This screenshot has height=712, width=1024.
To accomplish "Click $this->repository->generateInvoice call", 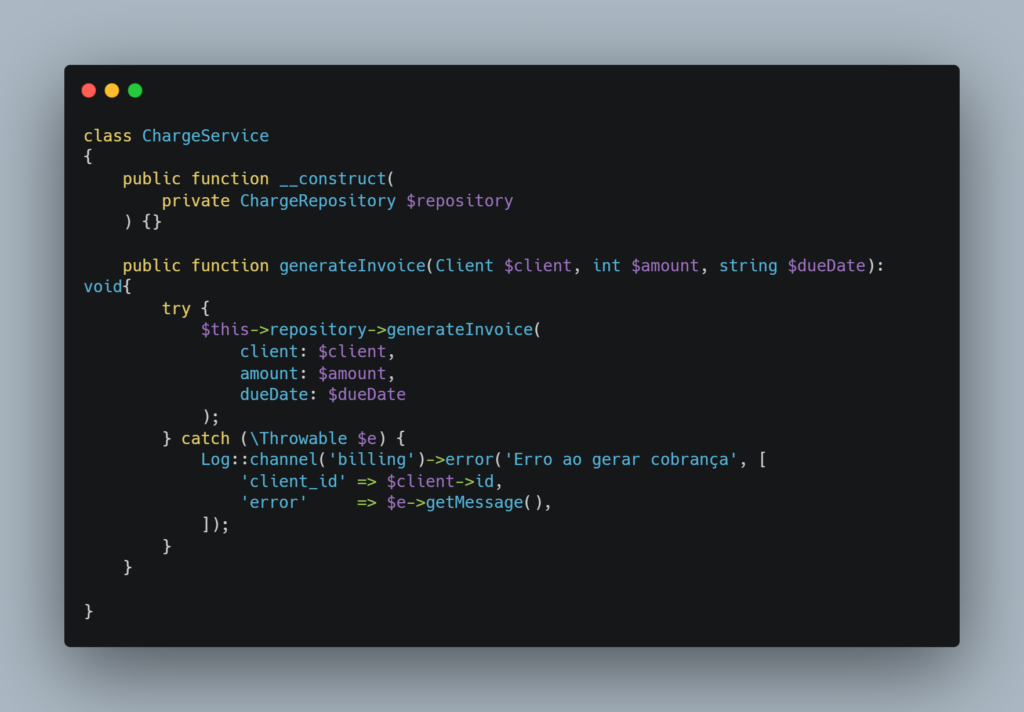I will (x=367, y=330).
